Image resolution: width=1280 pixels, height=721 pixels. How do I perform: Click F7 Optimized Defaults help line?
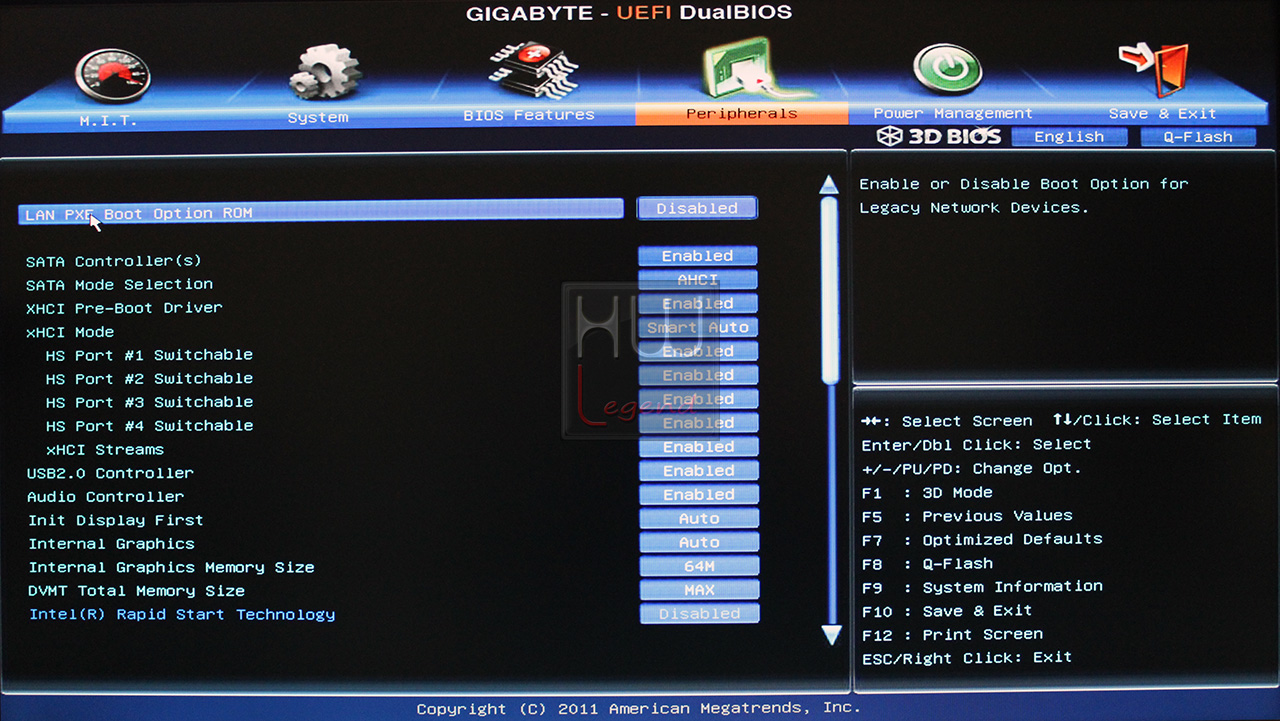tap(982, 540)
